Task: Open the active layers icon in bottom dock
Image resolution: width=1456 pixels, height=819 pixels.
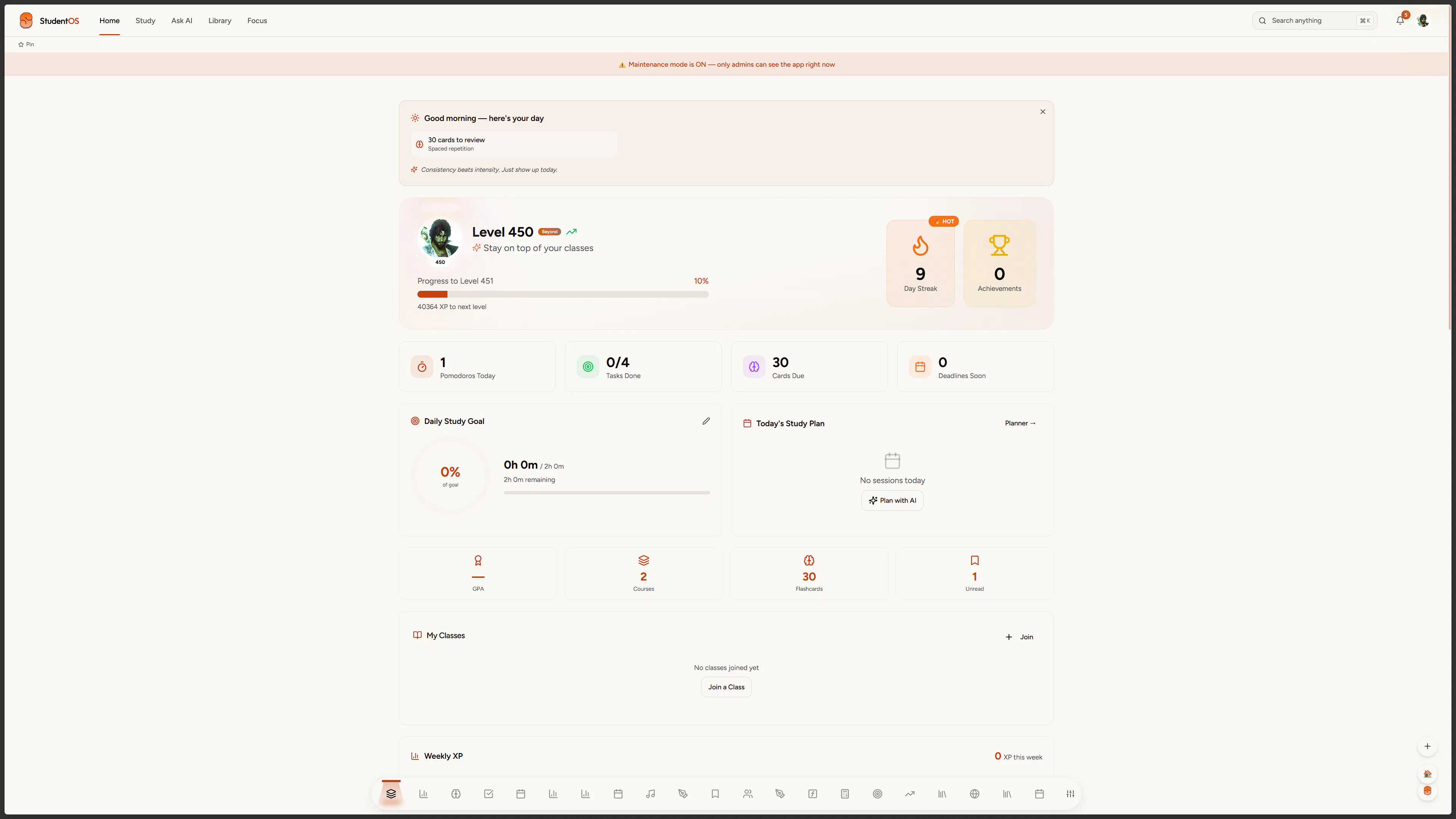Action: pos(391,794)
